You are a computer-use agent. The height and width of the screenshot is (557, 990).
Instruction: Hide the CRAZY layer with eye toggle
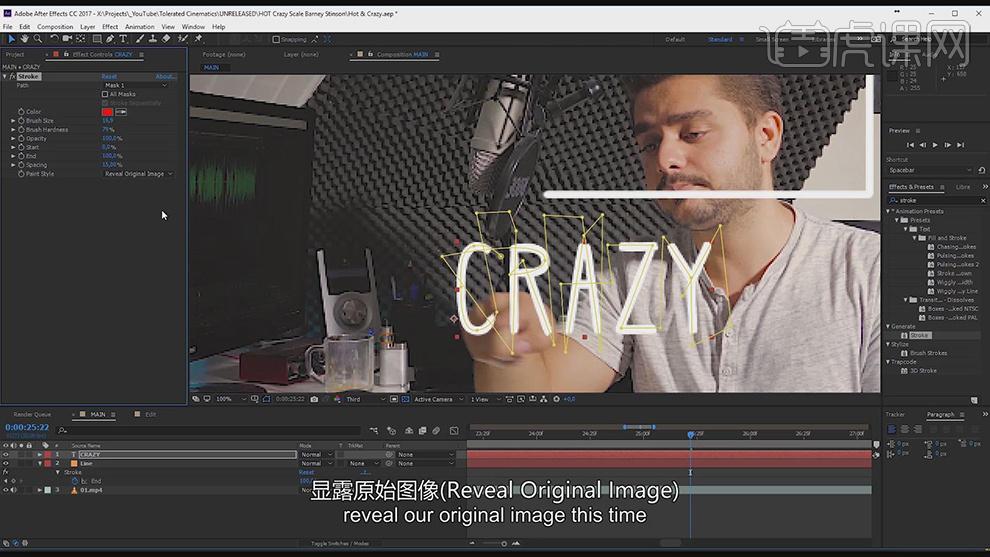pos(6,455)
